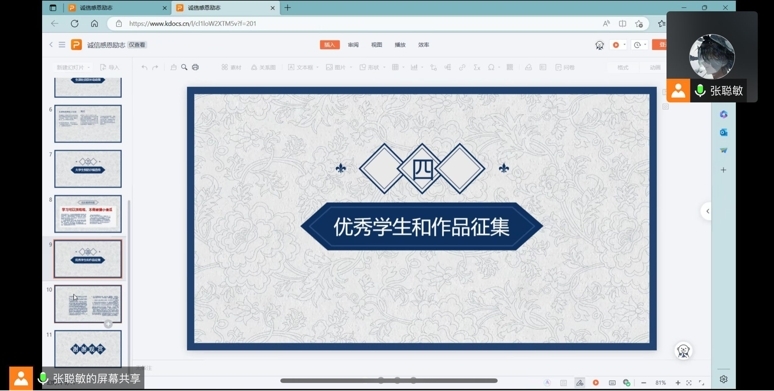Select slide 11 thumbnail
The width and height of the screenshot is (774, 391).
pos(88,349)
